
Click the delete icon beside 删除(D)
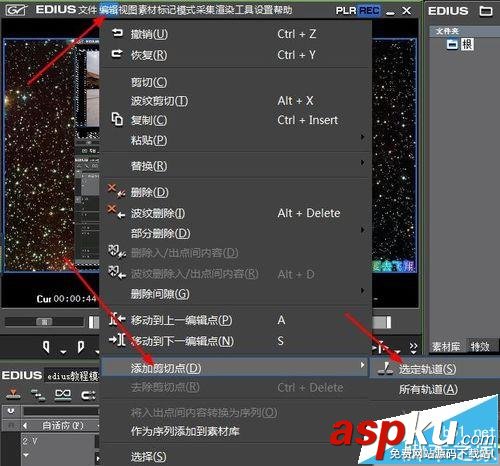(x=116, y=191)
